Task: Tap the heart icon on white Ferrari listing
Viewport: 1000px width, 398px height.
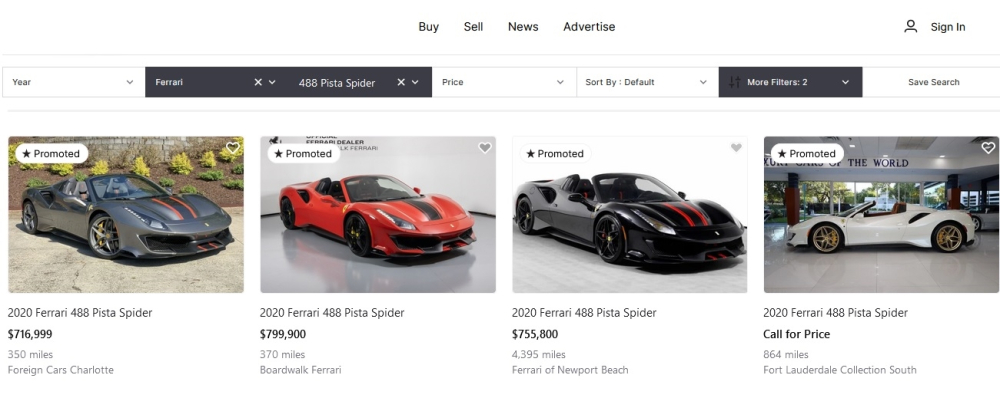Action: point(988,148)
